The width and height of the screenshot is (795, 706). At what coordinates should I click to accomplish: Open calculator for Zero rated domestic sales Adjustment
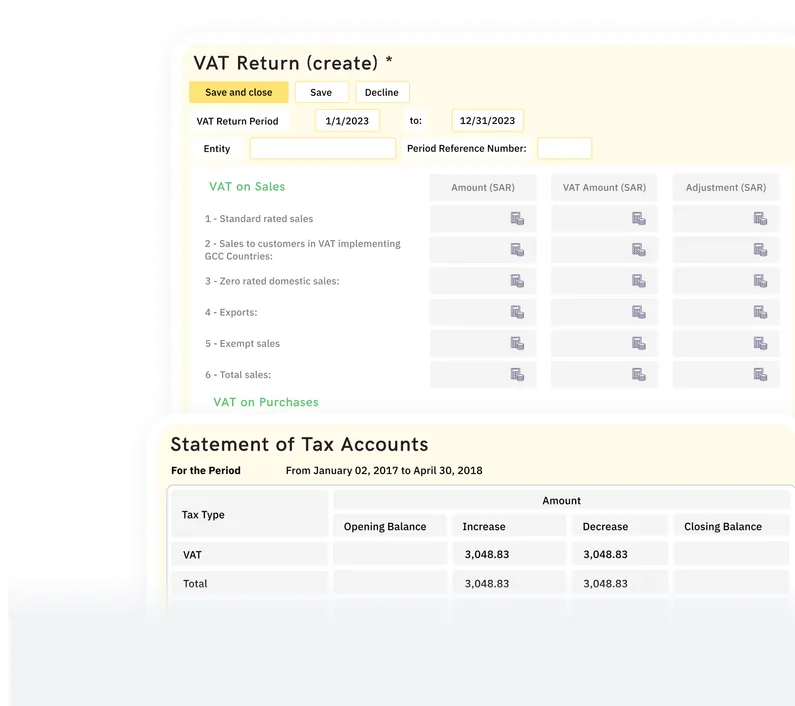761,281
